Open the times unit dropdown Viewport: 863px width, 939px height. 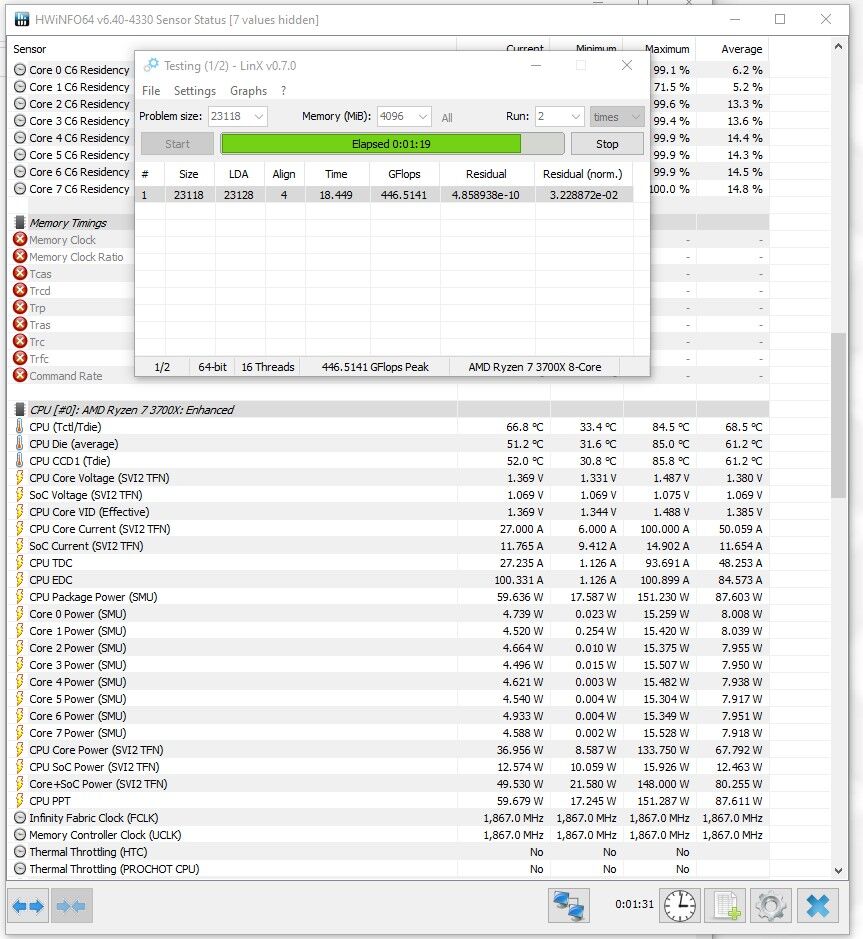pos(616,117)
